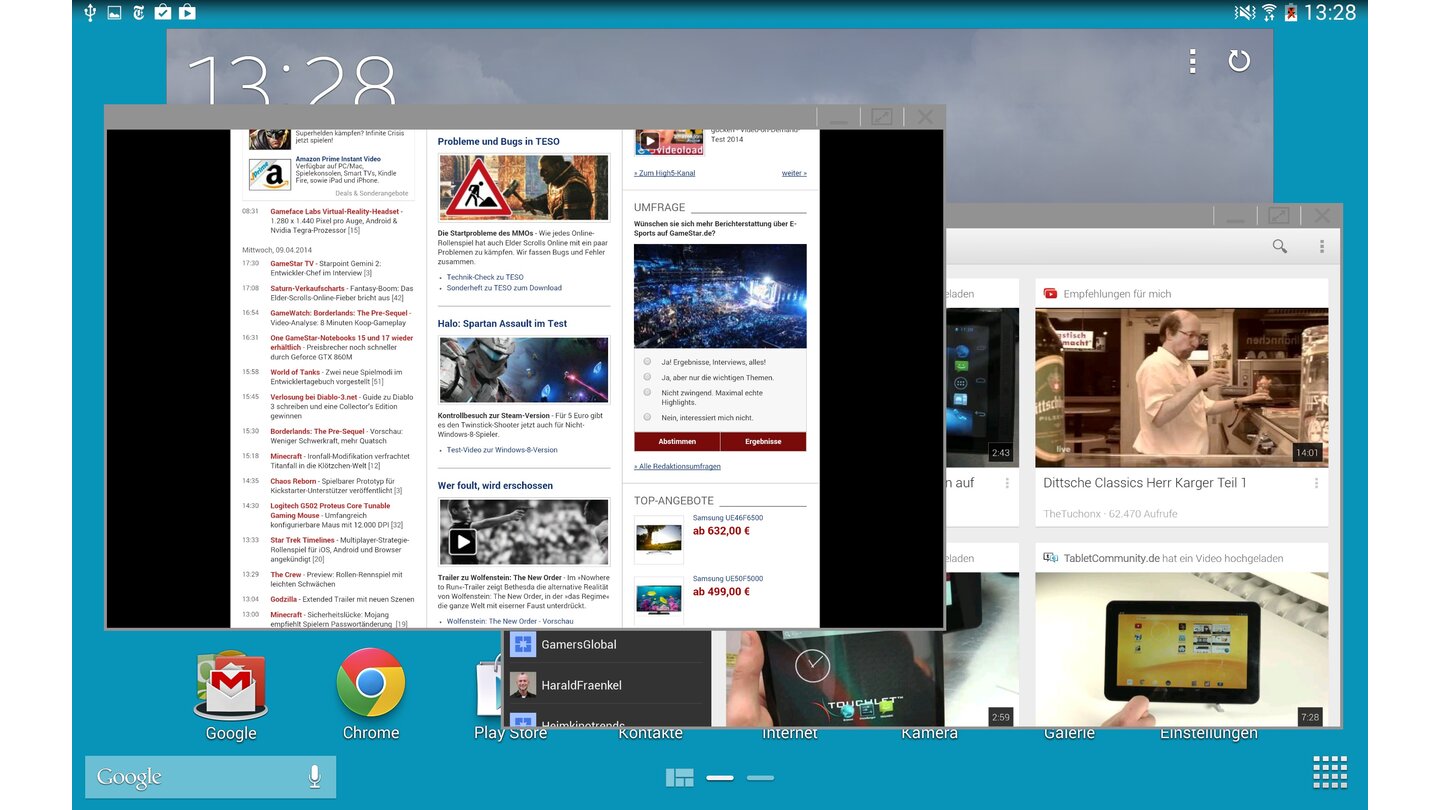1440x810 pixels.
Task: Open the app drawer grid icon
Action: (1330, 773)
